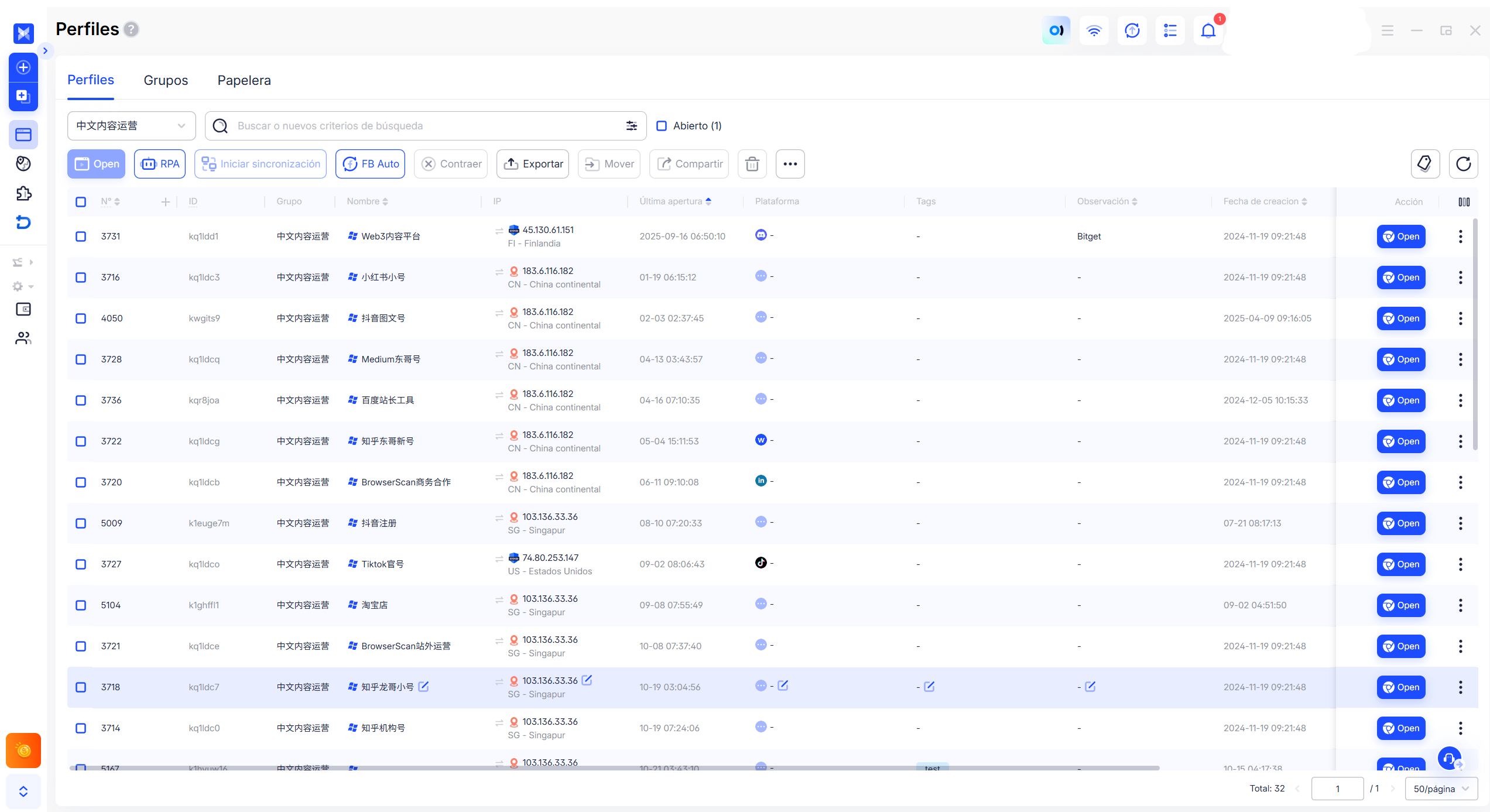Open the network wifi status icon
Image resolution: width=1490 pixels, height=812 pixels.
[1094, 30]
